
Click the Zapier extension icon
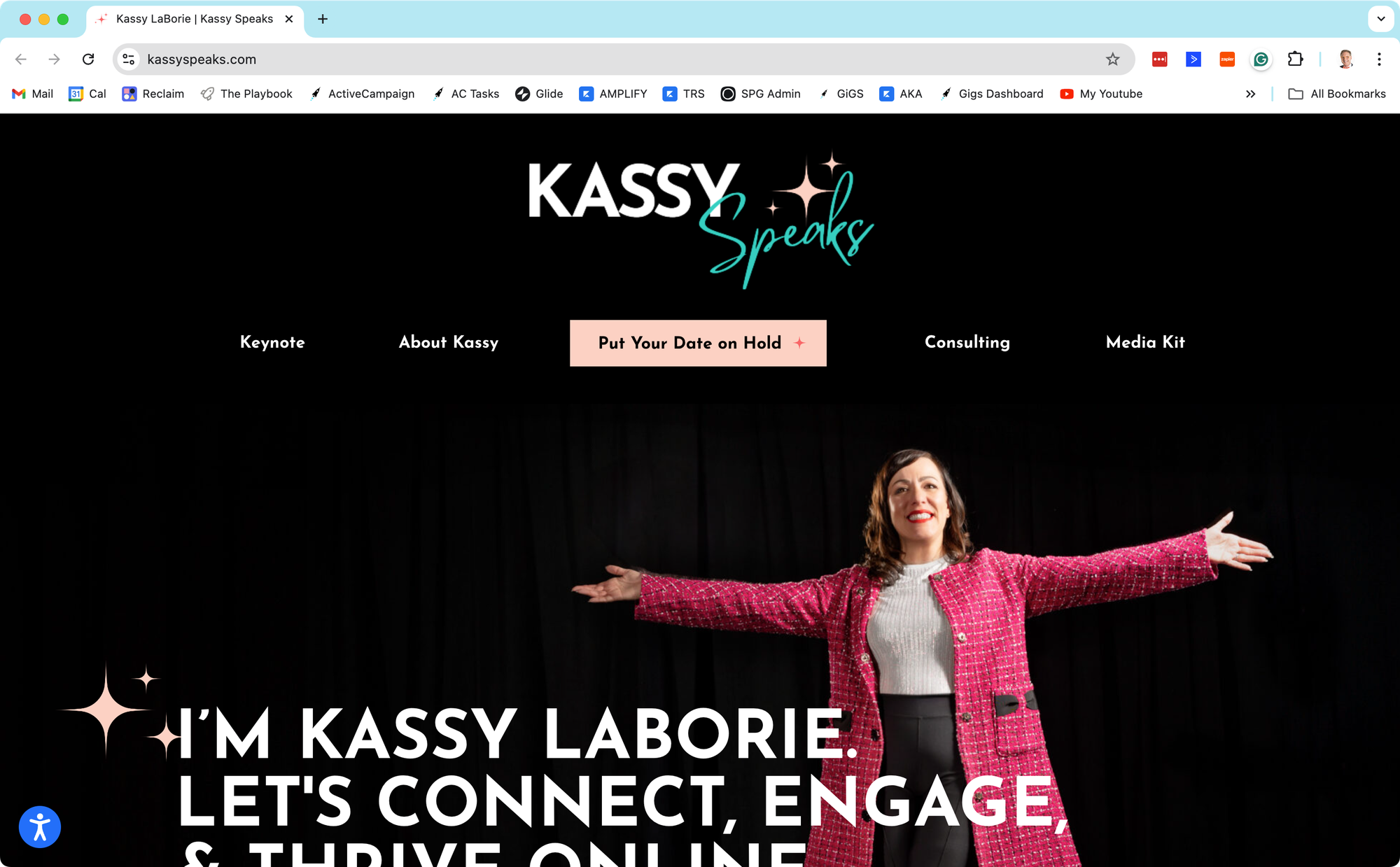[x=1227, y=59]
